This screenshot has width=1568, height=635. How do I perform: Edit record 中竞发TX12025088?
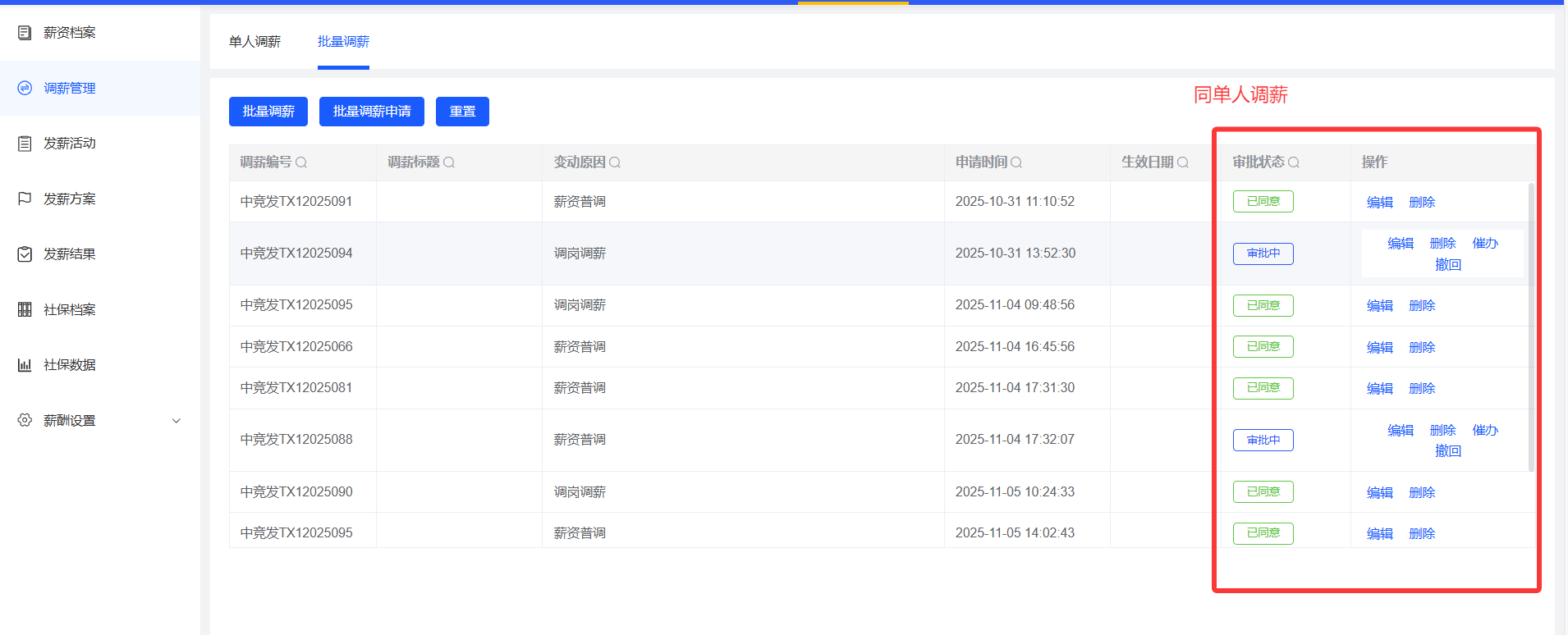tap(1401, 431)
